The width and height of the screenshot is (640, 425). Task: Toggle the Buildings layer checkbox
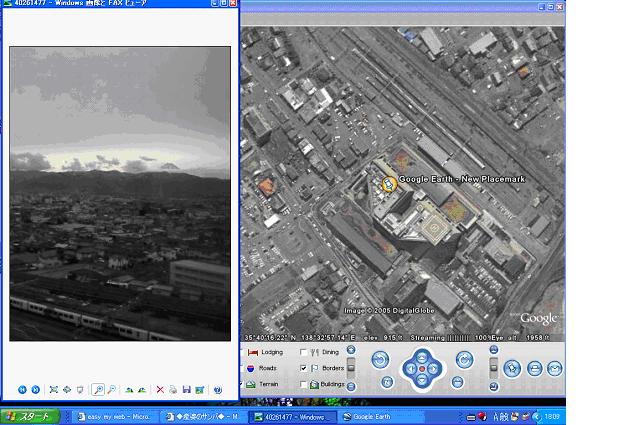click(x=305, y=384)
